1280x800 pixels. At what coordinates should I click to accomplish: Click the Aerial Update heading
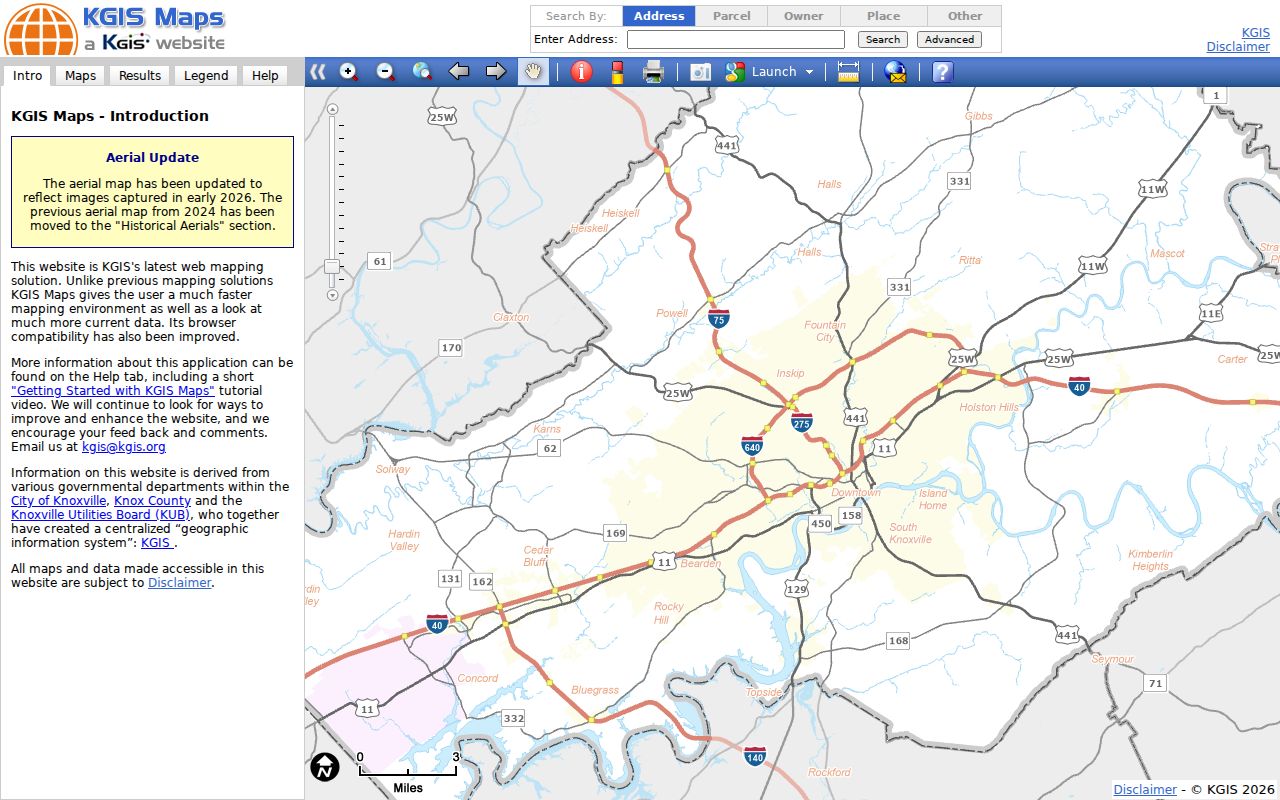(152, 158)
